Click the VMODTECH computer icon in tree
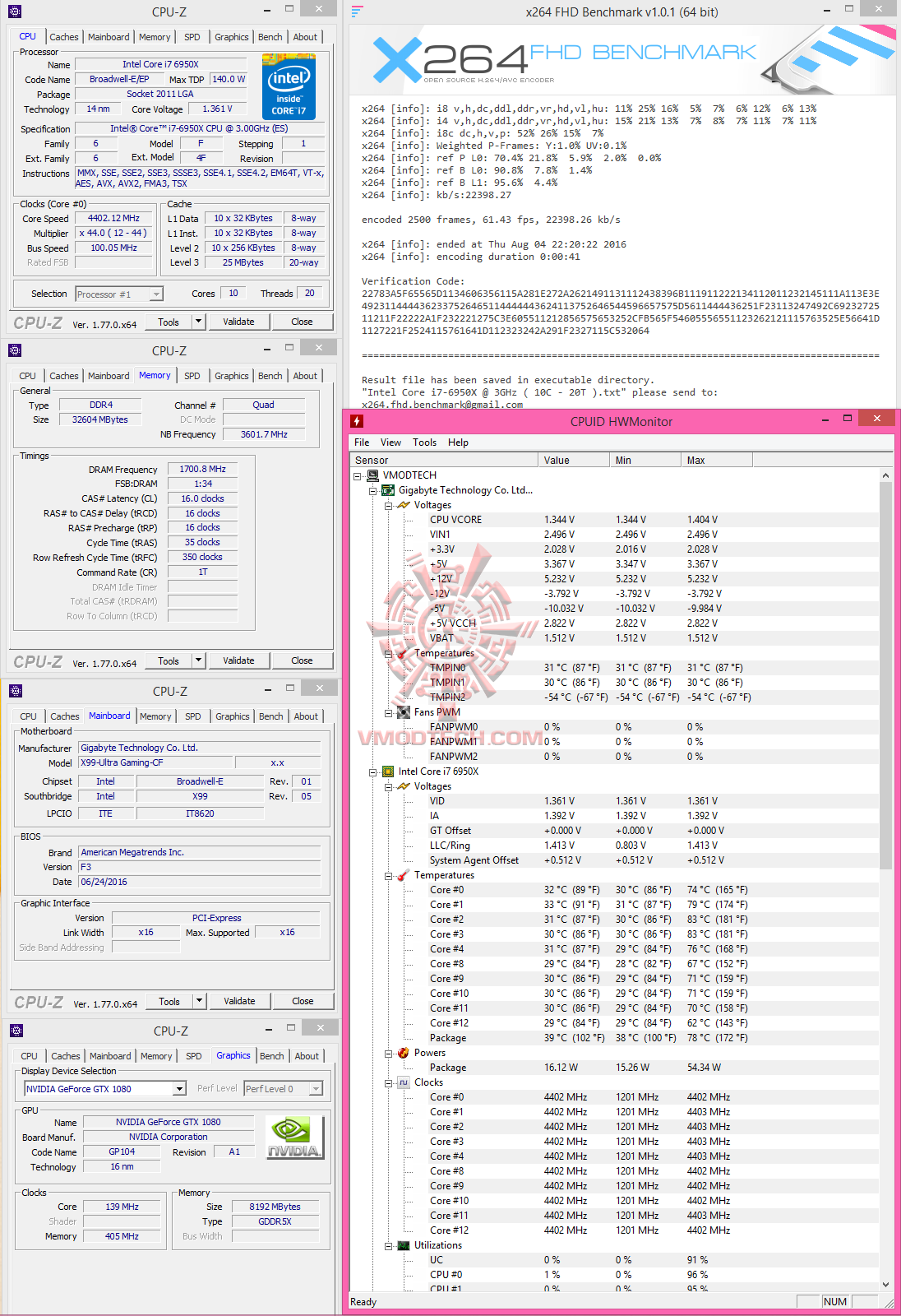 coord(372,475)
